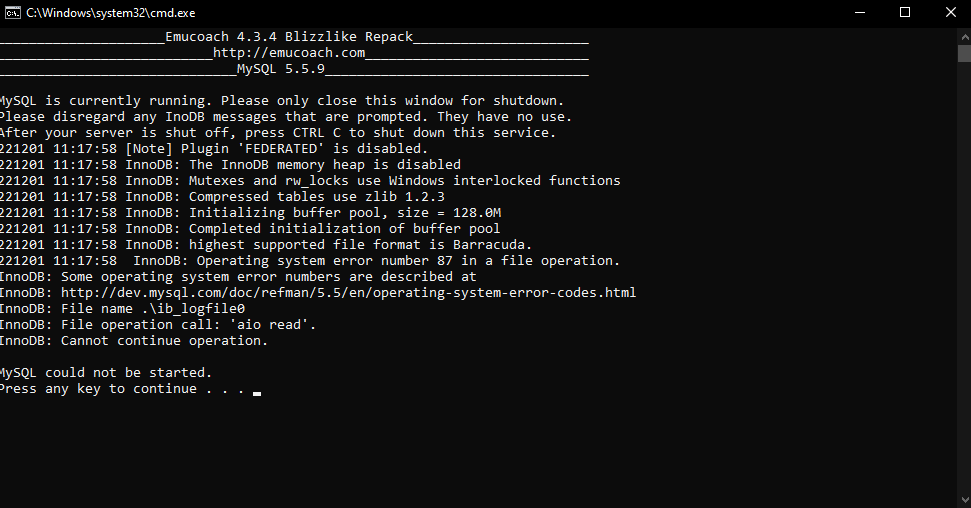Maximize the command prompt window
Viewport: 971px width, 508px height.
click(x=905, y=12)
